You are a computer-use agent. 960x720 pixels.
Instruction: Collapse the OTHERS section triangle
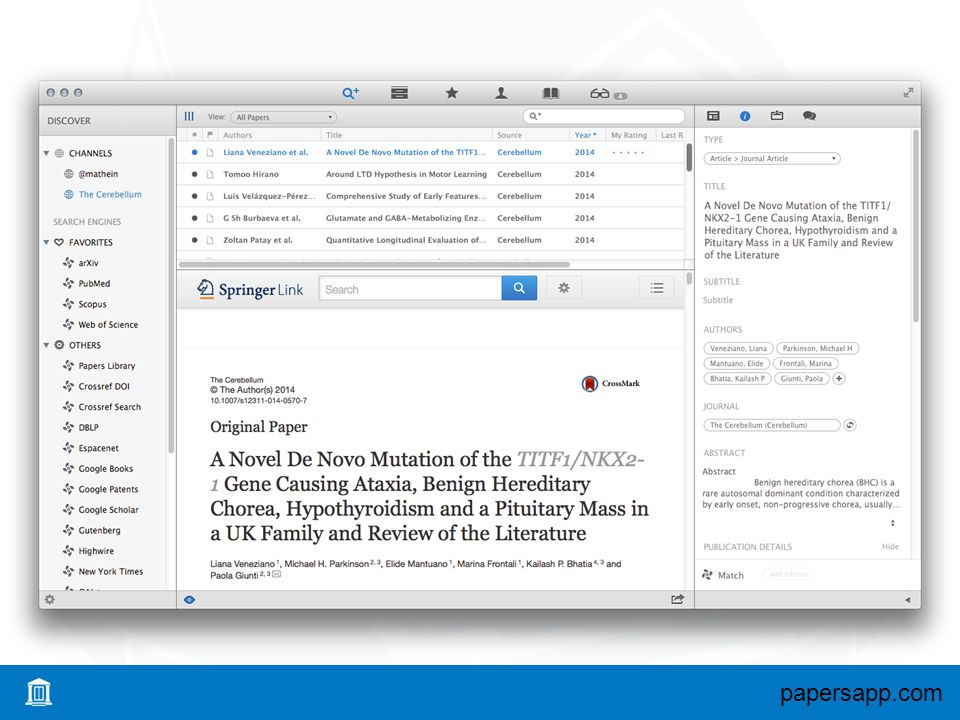[47, 345]
